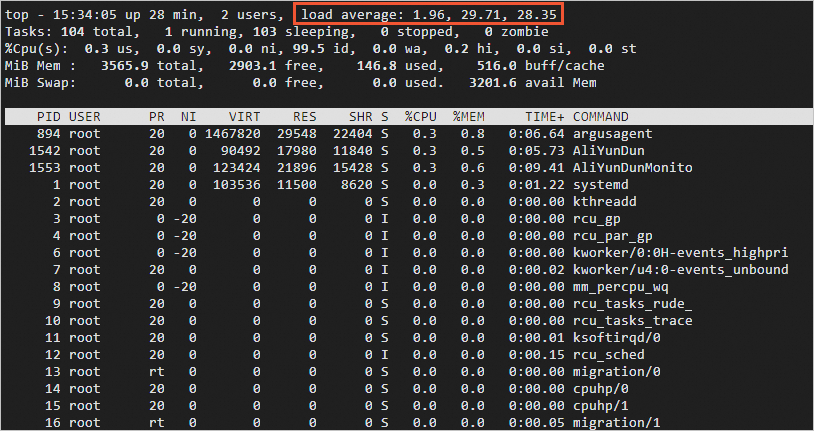The width and height of the screenshot is (814, 431).
Task: Click the top time 15:34:05
Action: tap(84, 15)
